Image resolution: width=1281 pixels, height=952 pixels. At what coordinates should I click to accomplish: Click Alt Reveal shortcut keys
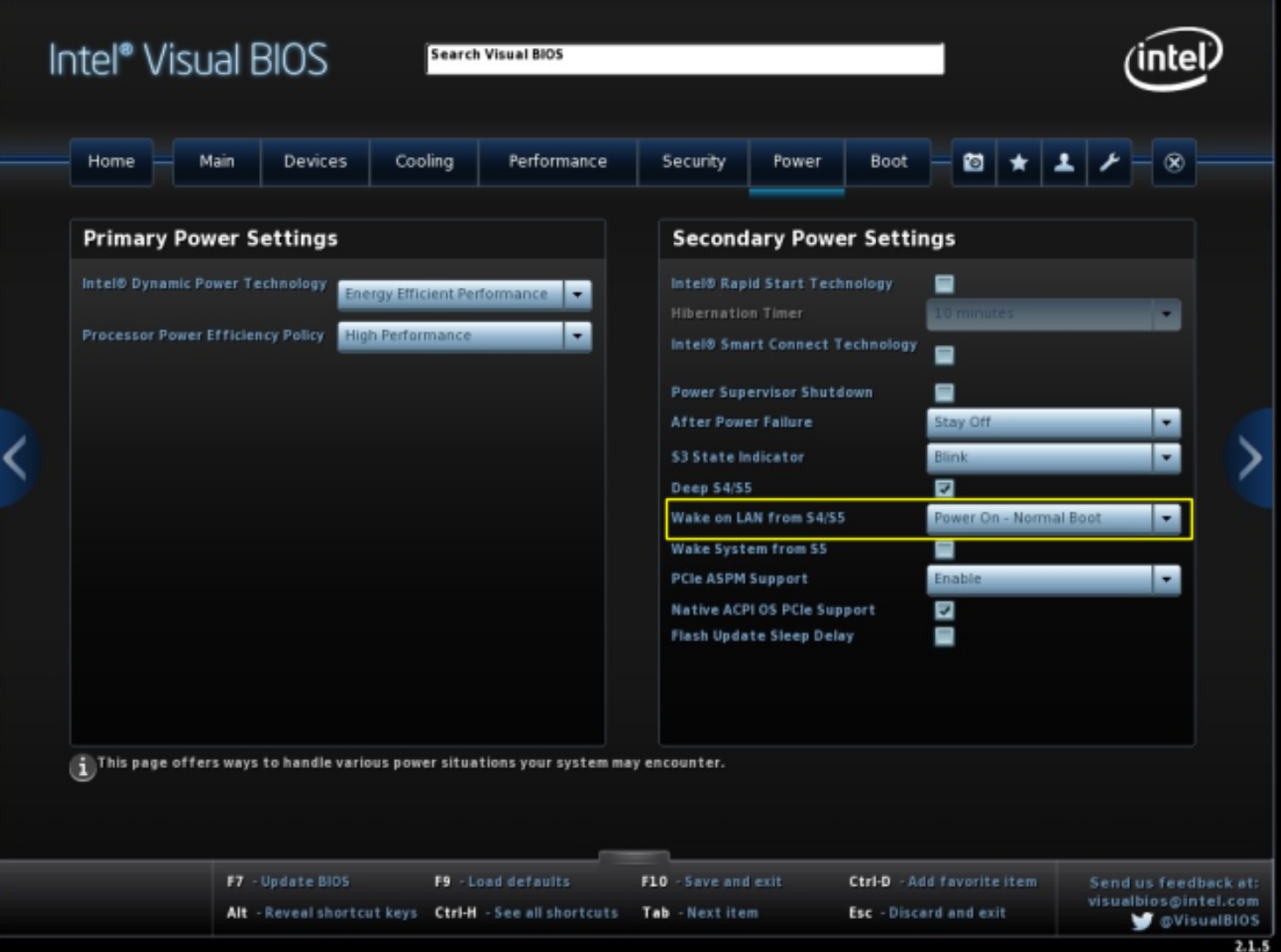point(322,913)
